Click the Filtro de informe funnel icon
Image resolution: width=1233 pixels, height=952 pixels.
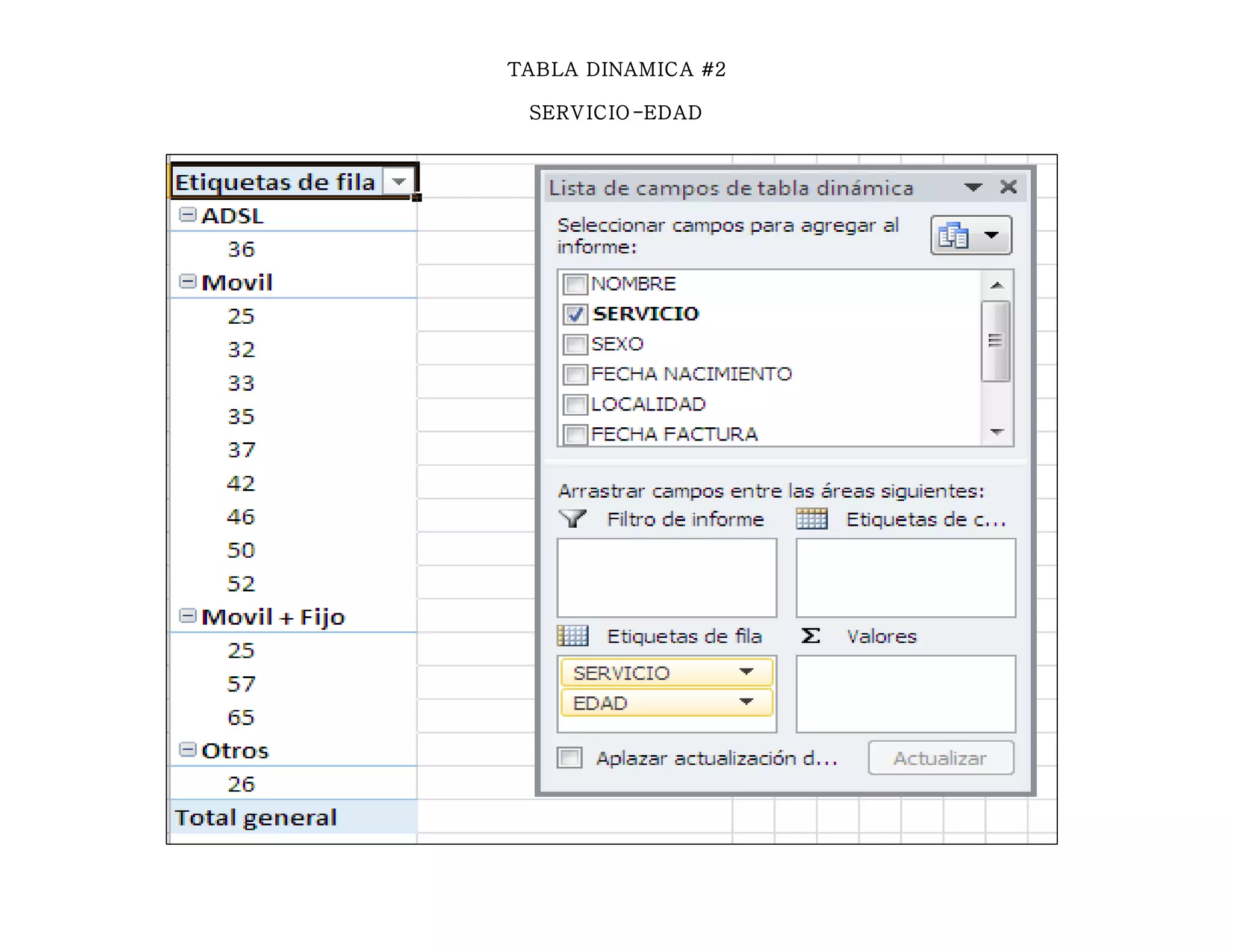point(573,518)
